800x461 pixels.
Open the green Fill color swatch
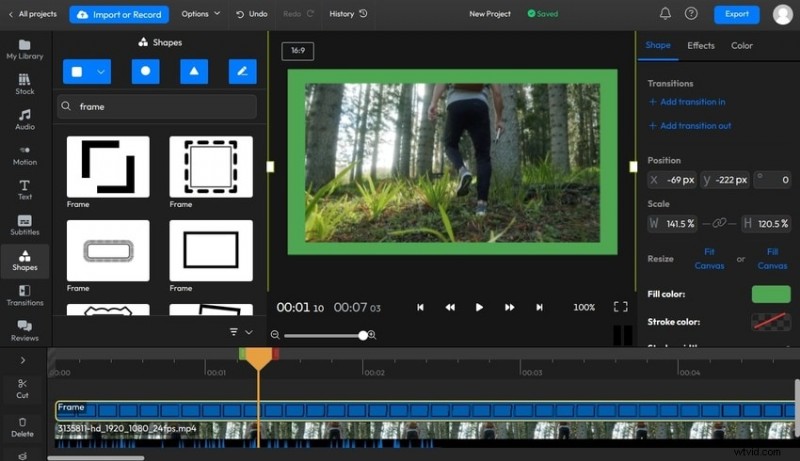pyautogui.click(x=771, y=294)
